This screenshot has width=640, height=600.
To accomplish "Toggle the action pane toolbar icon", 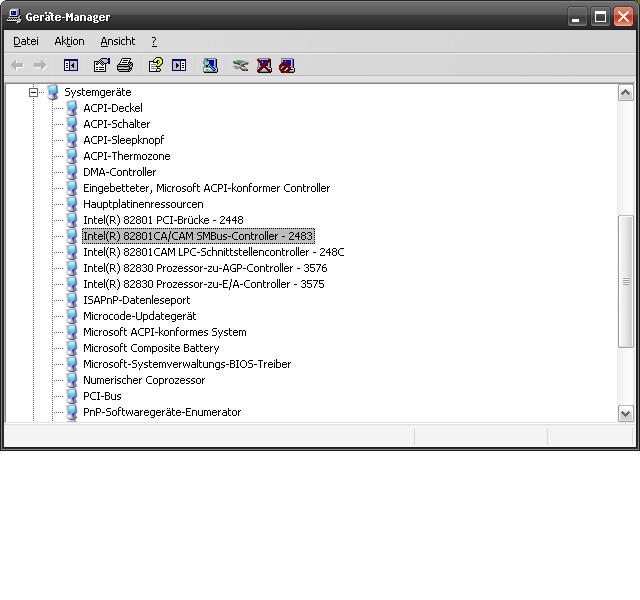I will 179,65.
